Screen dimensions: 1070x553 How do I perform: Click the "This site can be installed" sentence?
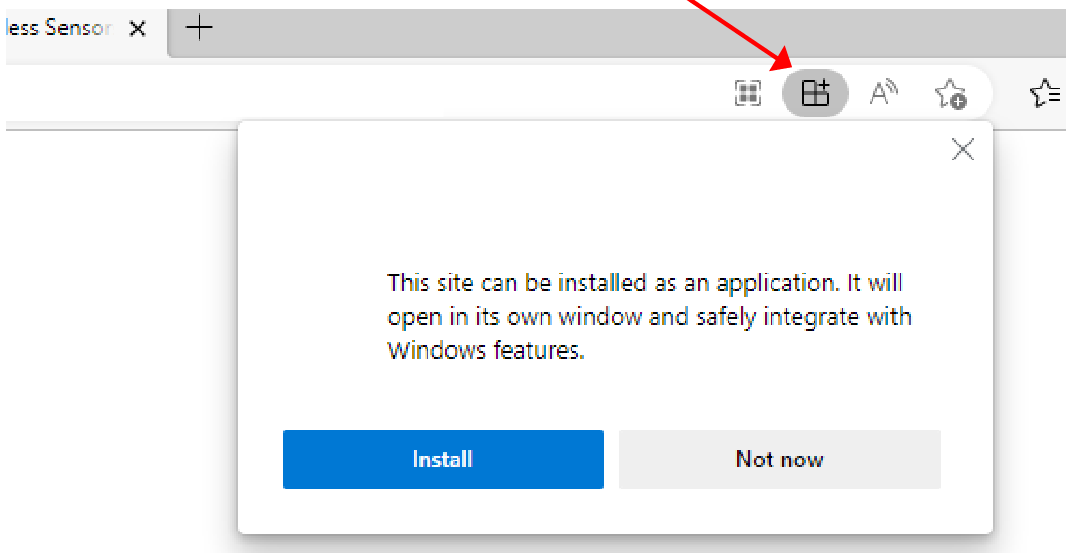(644, 283)
